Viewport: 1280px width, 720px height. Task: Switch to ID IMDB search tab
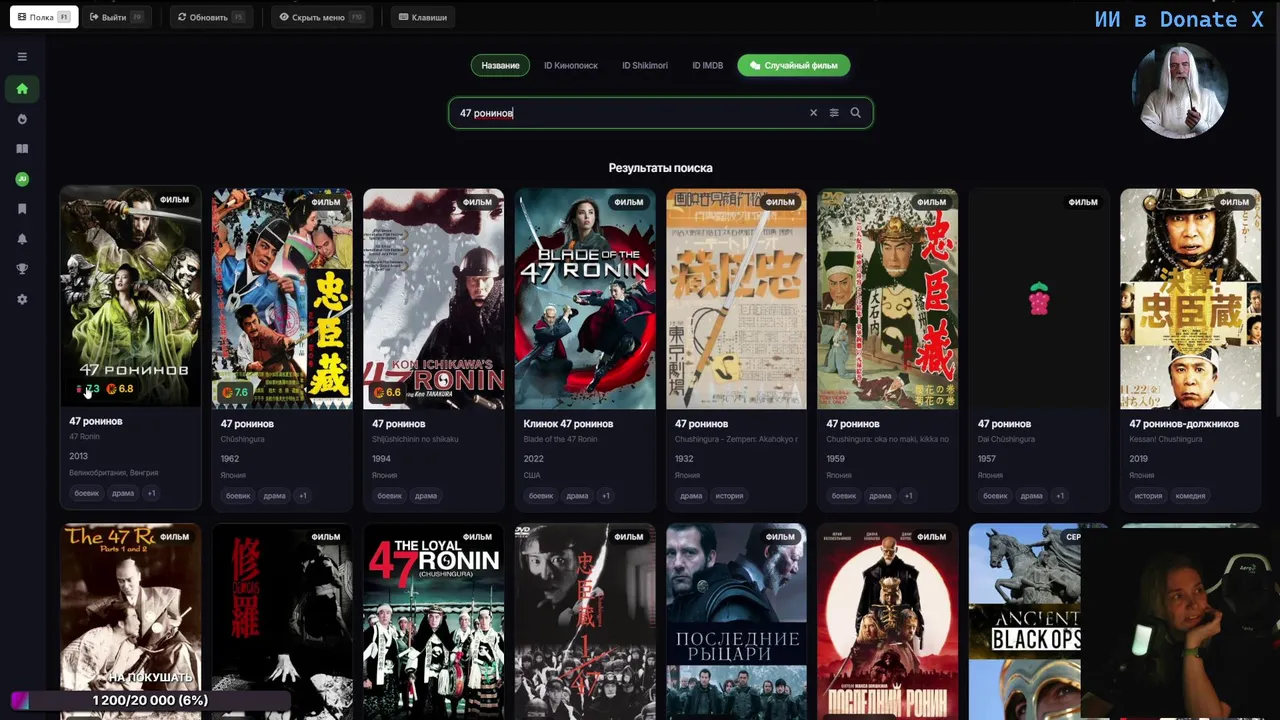tap(707, 65)
